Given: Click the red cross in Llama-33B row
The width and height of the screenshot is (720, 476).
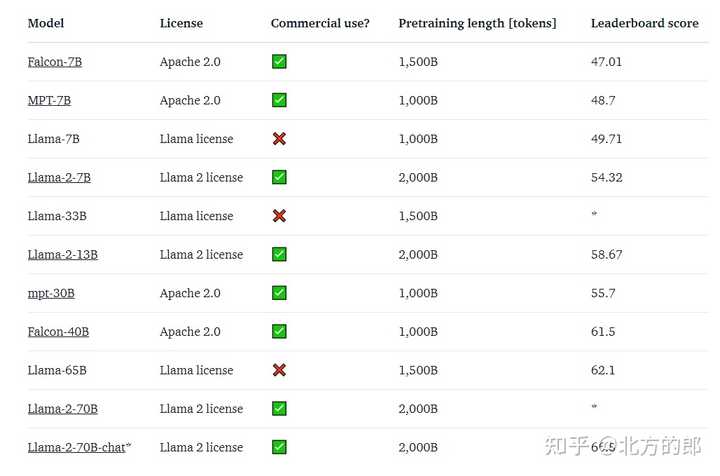Looking at the screenshot, I should (x=279, y=216).
